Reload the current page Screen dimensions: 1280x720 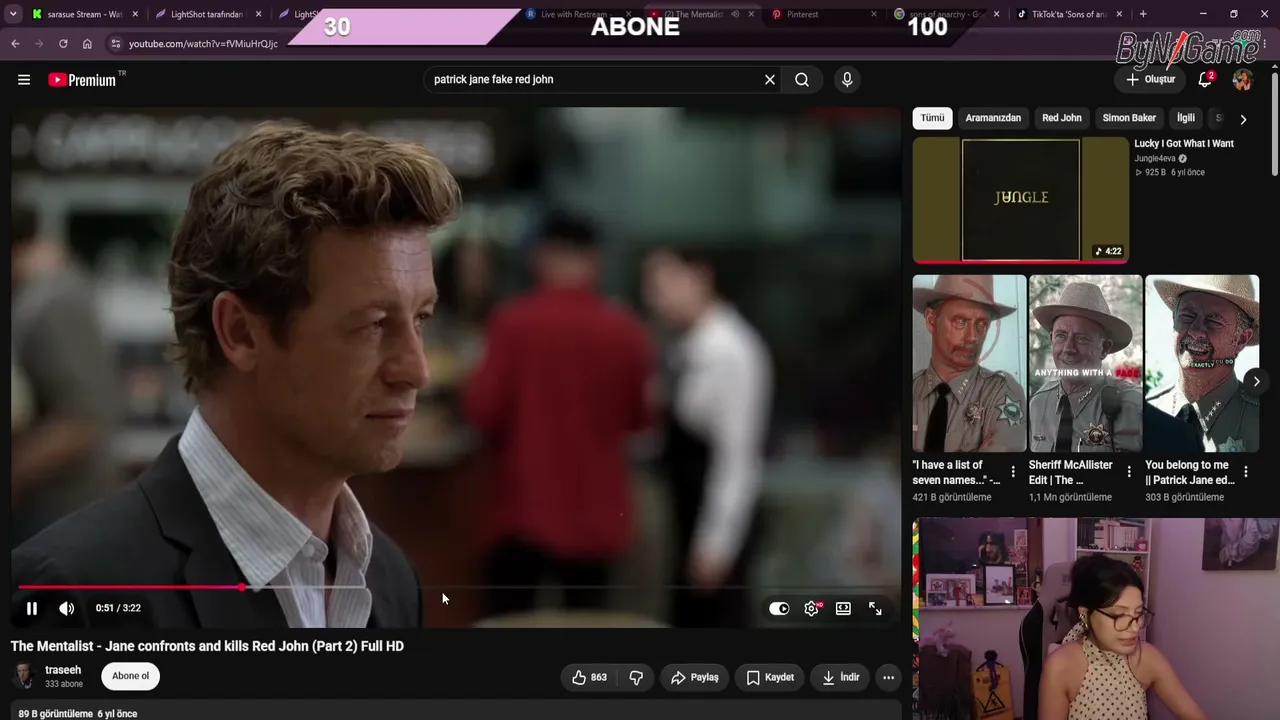pos(63,44)
